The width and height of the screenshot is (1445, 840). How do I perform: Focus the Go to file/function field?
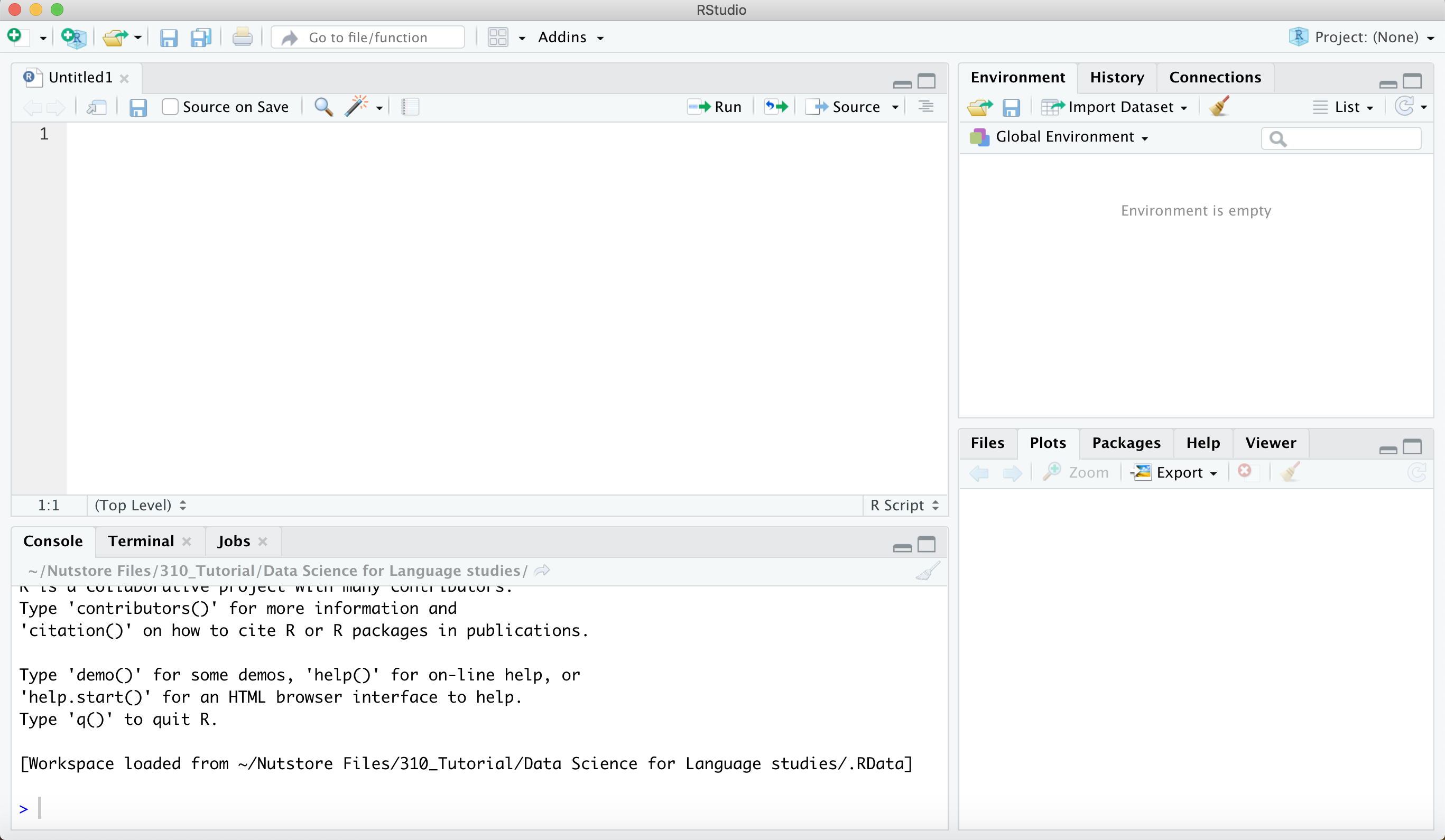[367, 37]
